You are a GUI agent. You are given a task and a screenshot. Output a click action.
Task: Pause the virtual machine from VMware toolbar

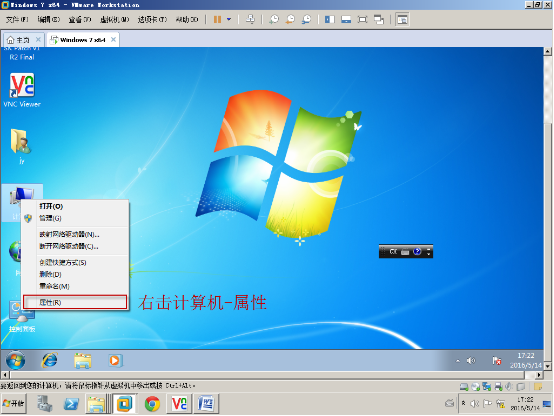[x=217, y=19]
